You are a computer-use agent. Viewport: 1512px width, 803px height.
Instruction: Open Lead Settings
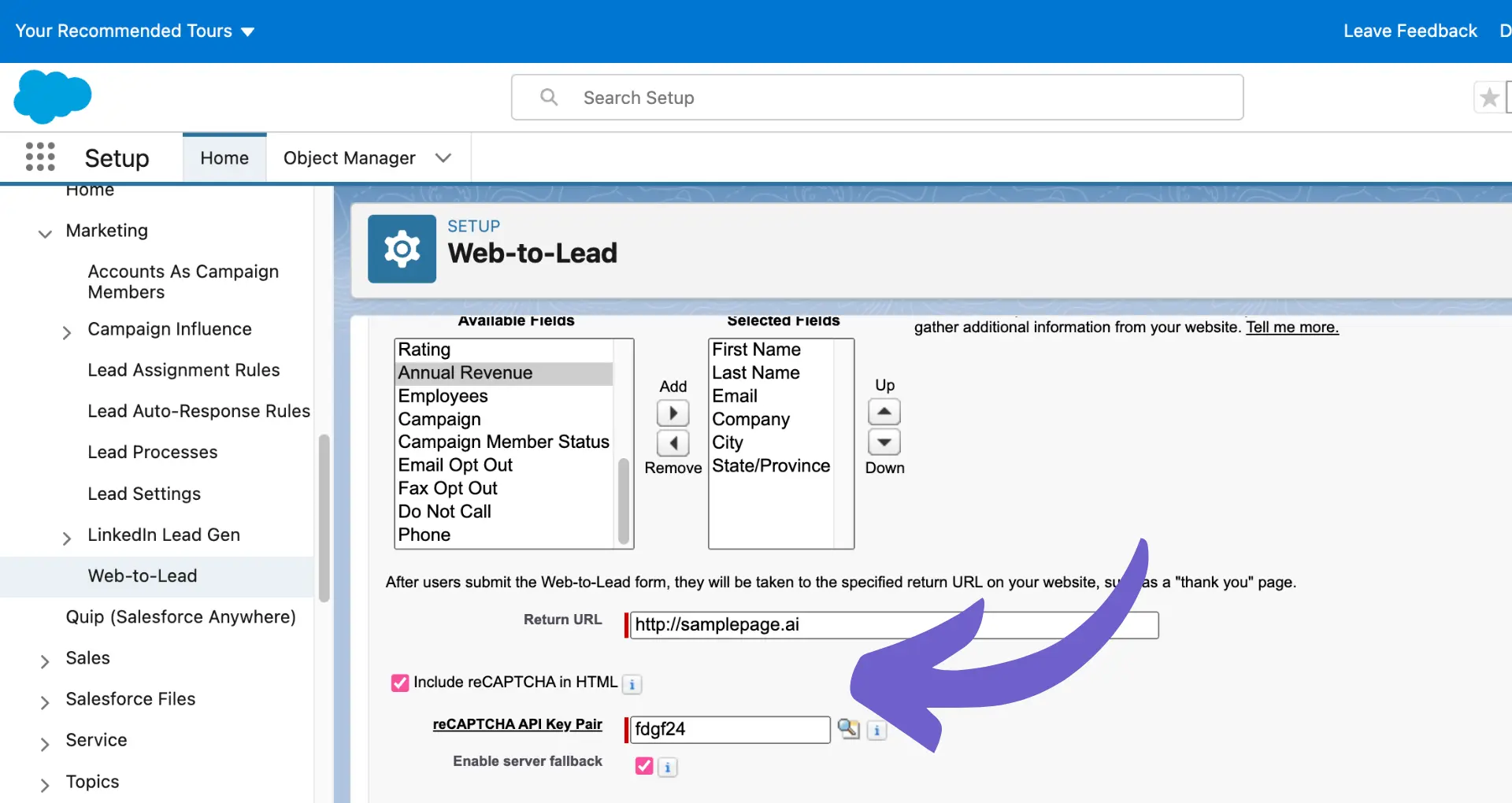pos(144,494)
